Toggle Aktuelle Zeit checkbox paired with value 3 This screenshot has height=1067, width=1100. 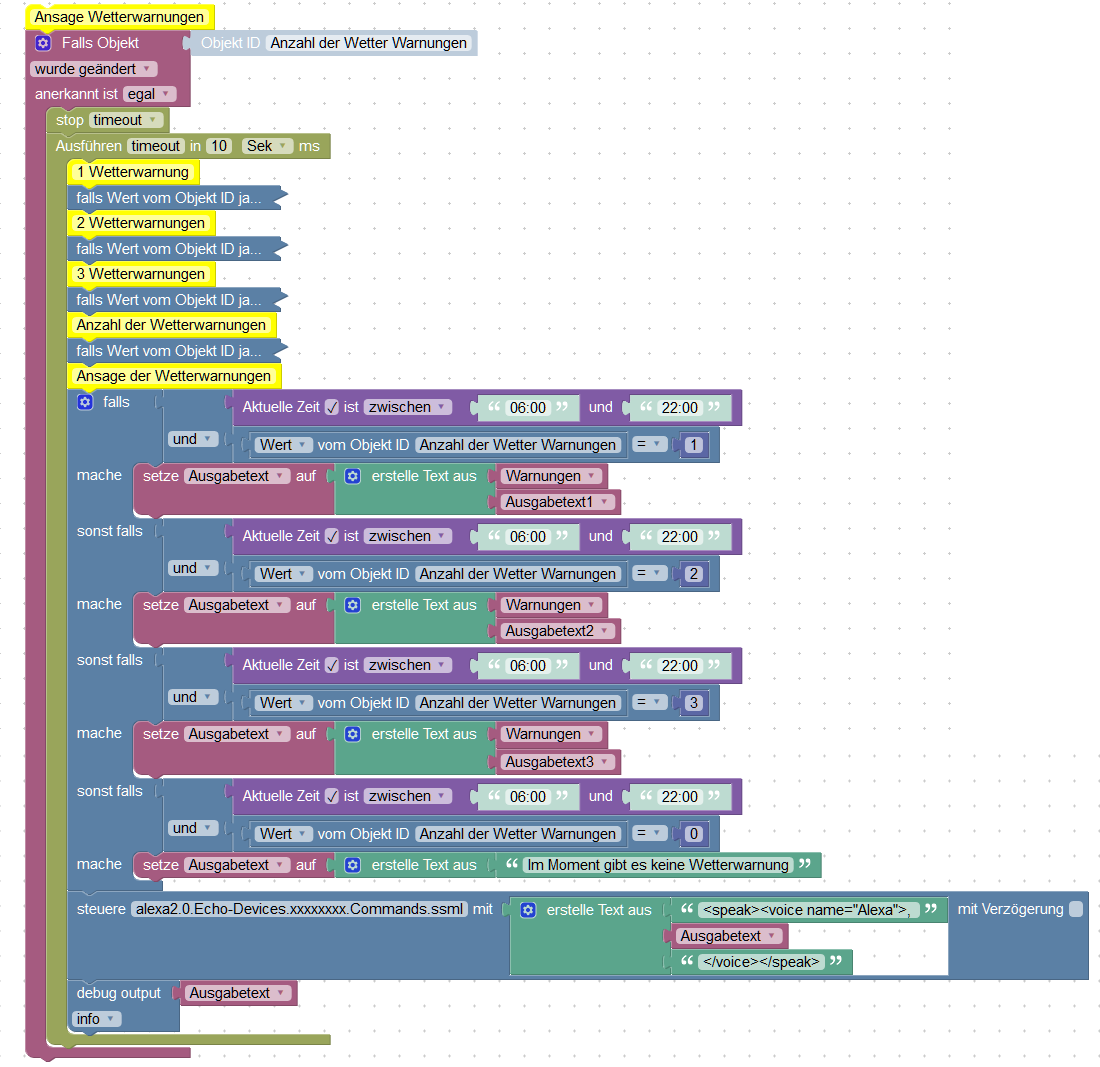click(332, 666)
